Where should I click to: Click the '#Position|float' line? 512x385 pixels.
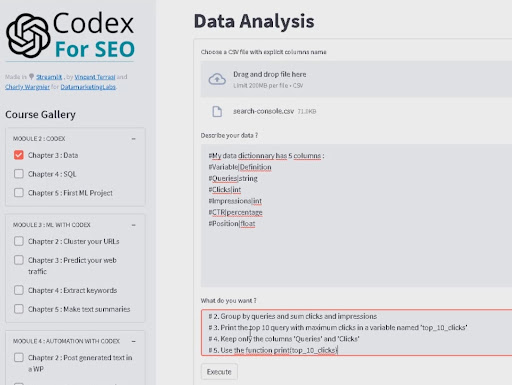point(232,224)
